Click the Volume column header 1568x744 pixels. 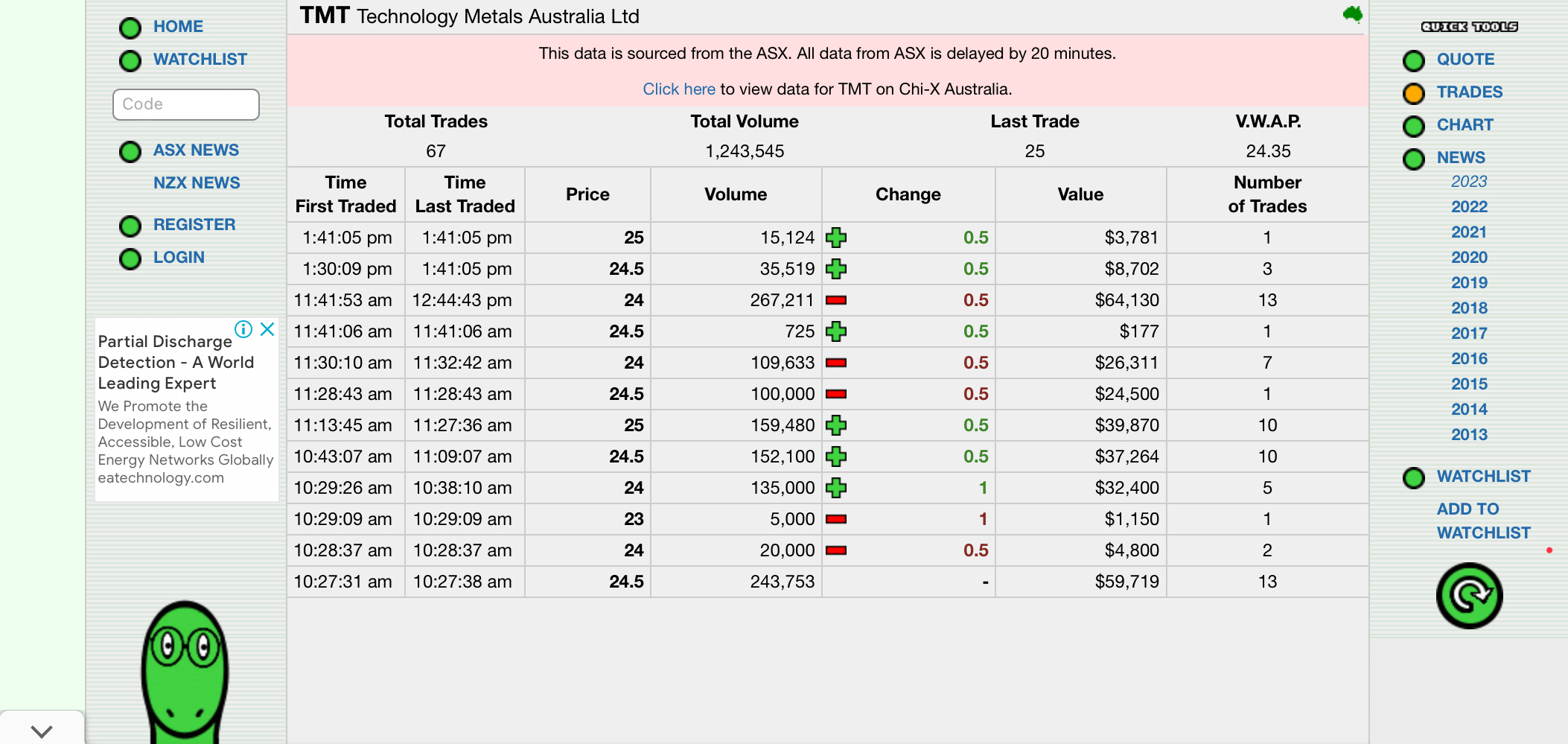pyautogui.click(x=736, y=194)
